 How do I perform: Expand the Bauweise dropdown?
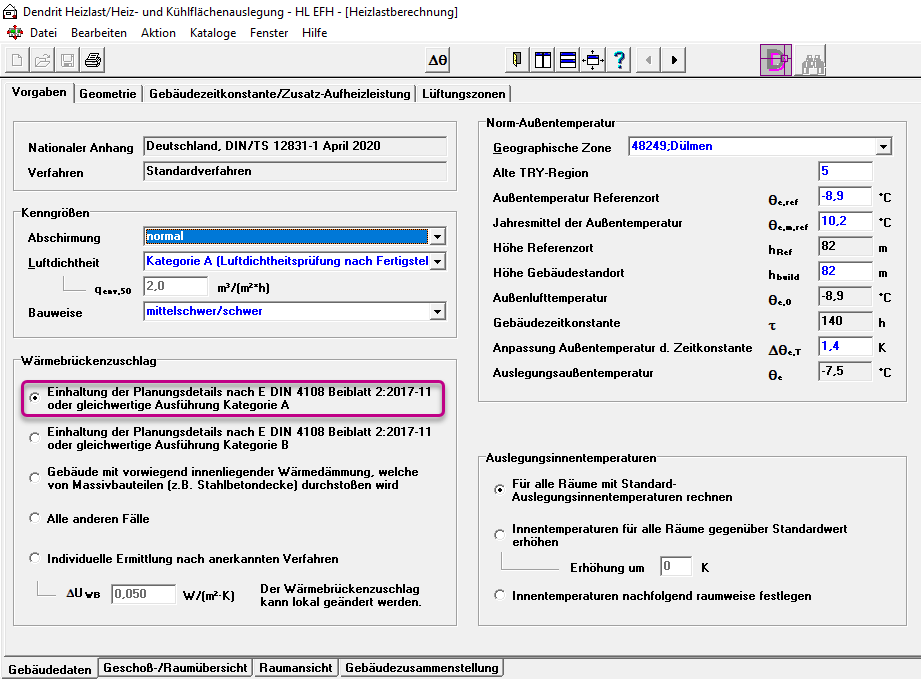pyautogui.click(x=437, y=311)
